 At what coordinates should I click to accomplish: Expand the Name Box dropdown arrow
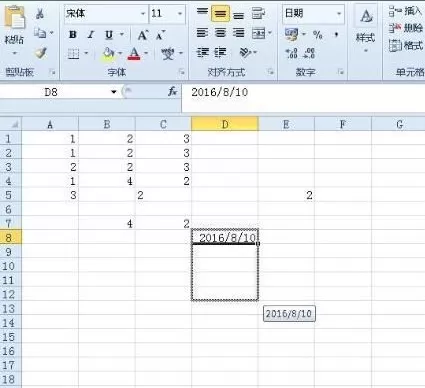tap(114, 92)
